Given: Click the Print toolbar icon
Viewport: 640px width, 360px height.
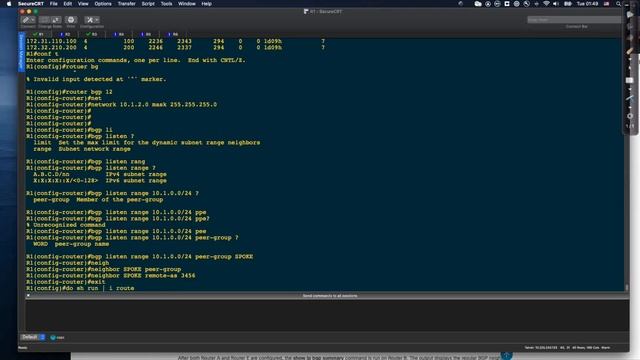Looking at the screenshot, I should [71, 20].
